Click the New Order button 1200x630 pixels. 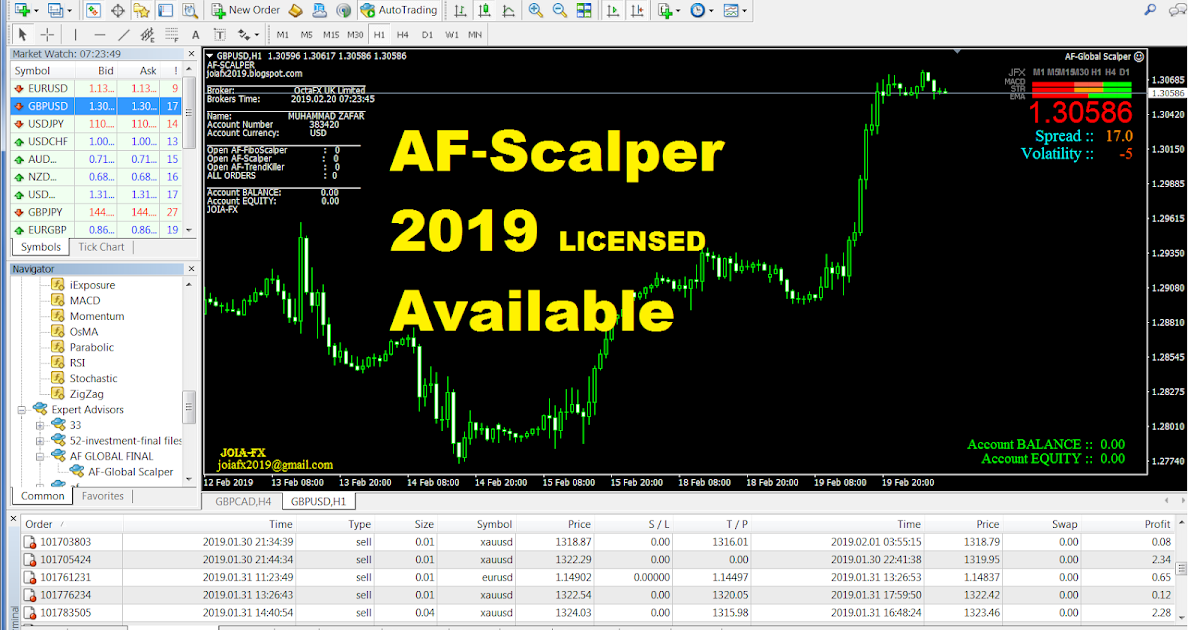[245, 10]
